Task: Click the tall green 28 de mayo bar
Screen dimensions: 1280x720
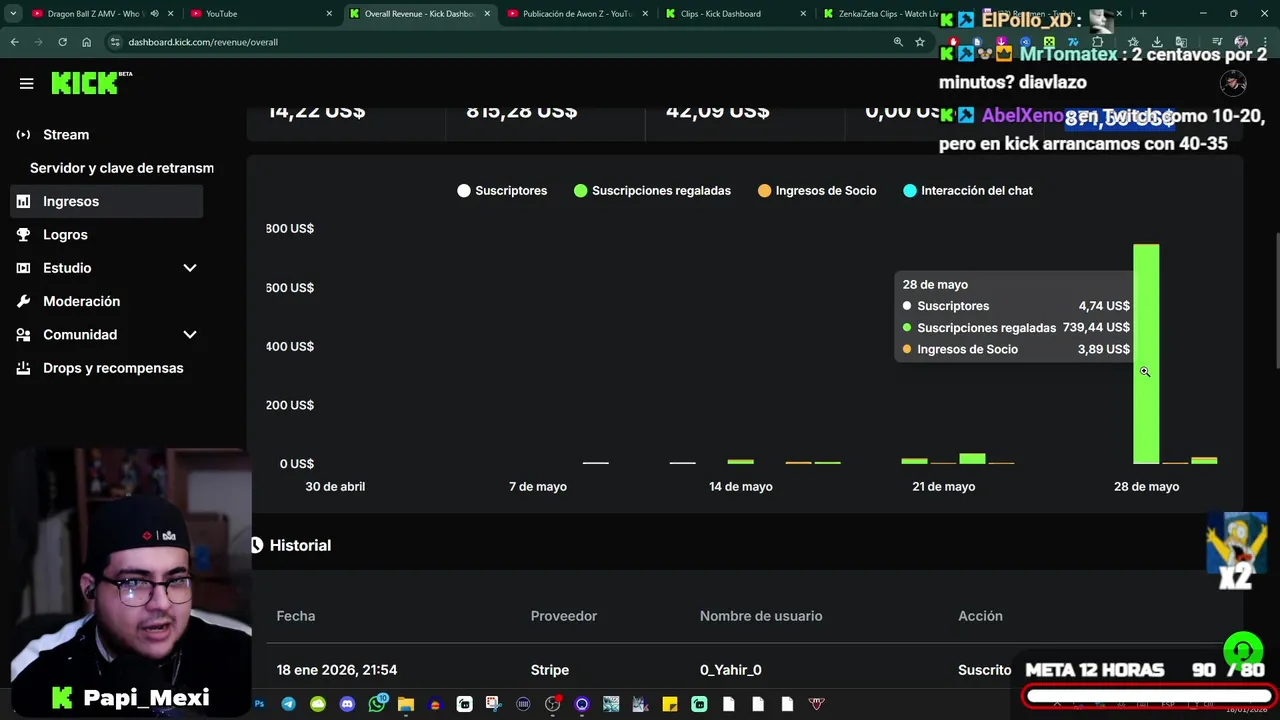Action: click(1146, 354)
